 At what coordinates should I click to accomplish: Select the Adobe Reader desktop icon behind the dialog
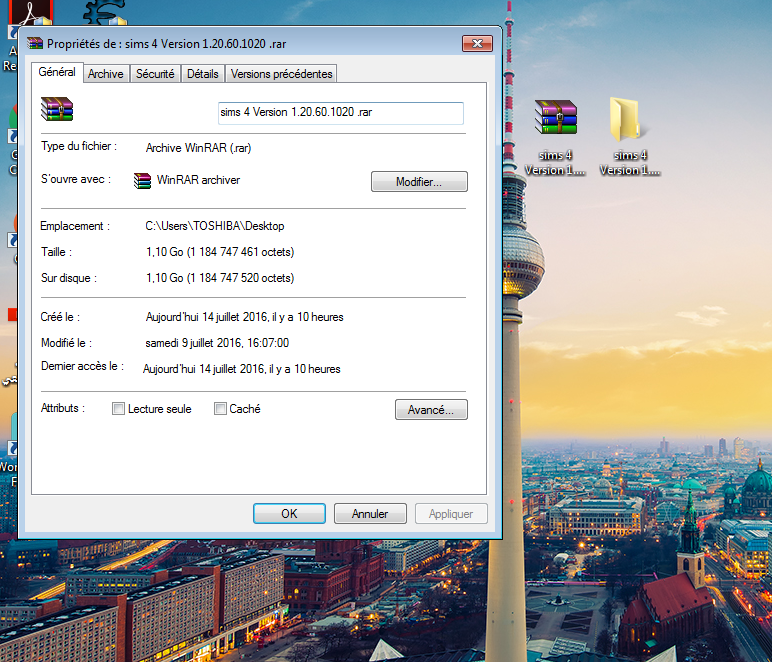pos(32,12)
